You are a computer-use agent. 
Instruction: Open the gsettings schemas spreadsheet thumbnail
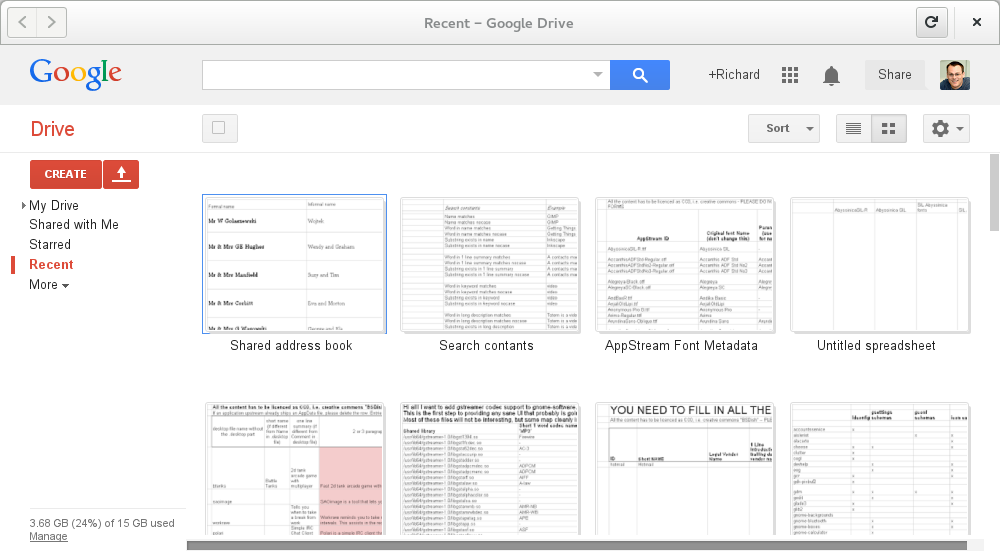pyautogui.click(x=879, y=469)
